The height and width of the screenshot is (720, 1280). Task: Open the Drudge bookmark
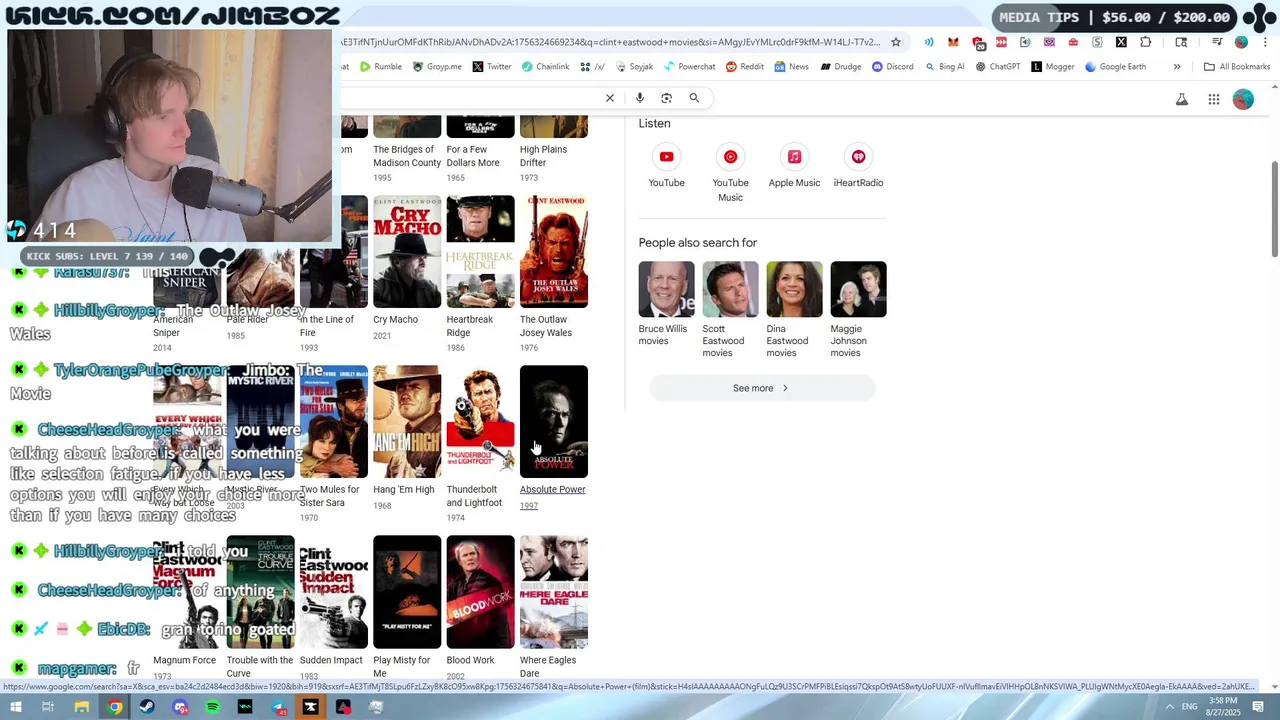click(x=840, y=67)
